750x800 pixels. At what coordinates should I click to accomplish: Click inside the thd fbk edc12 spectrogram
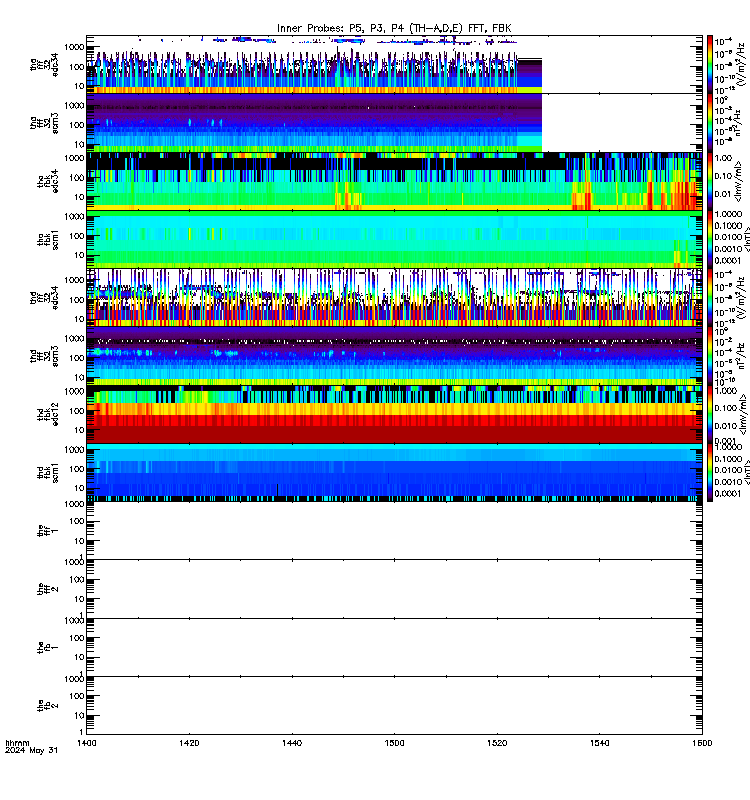tap(394, 414)
